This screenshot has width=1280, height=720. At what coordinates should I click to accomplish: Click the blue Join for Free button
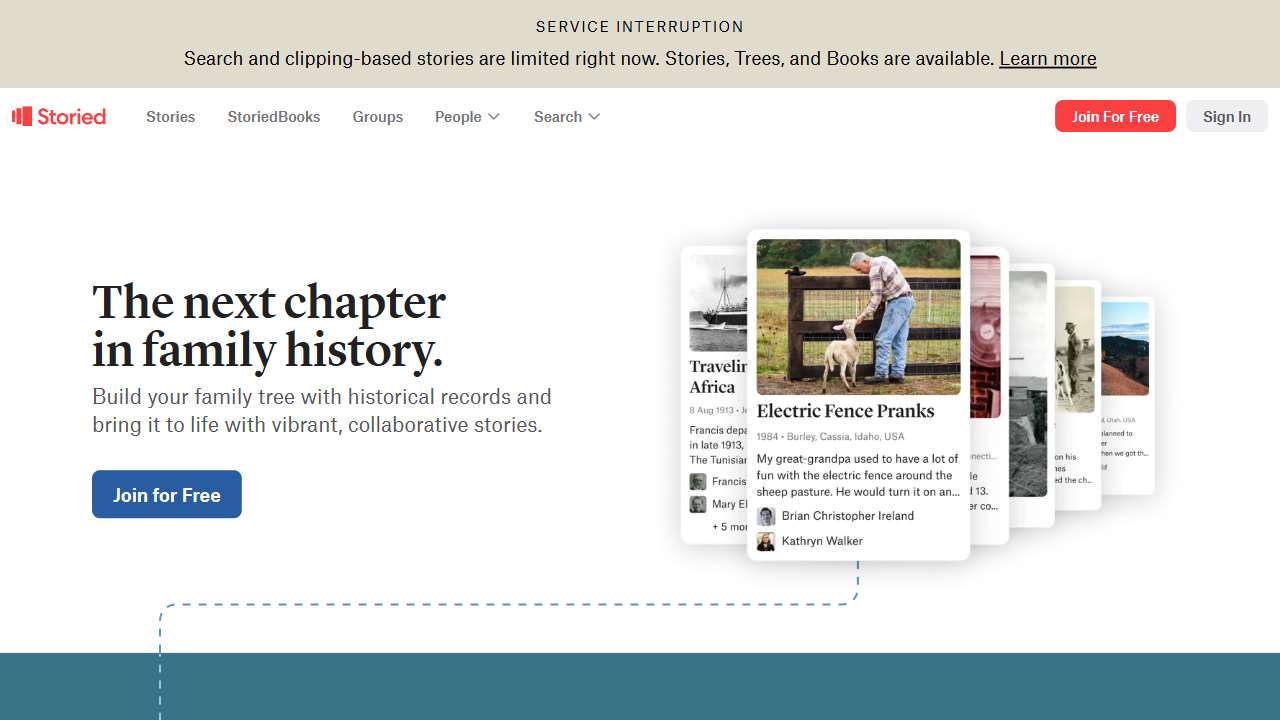tap(167, 494)
